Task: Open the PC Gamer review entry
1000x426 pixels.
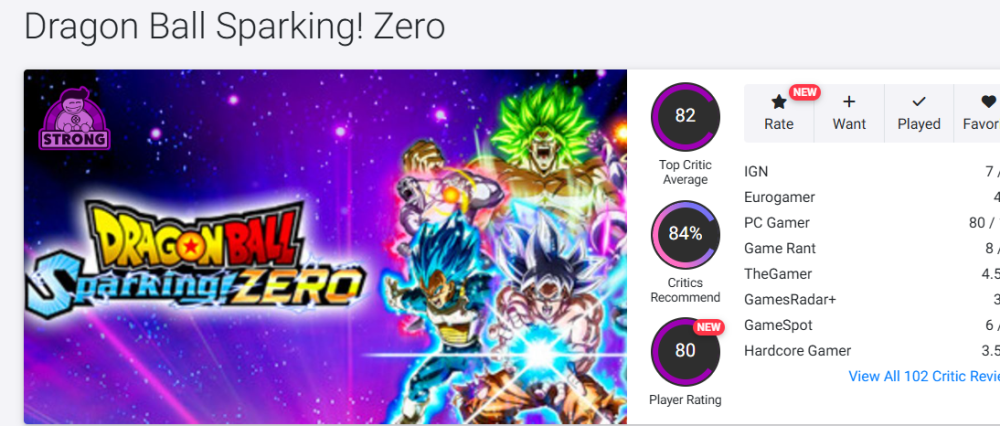Action: [x=777, y=223]
